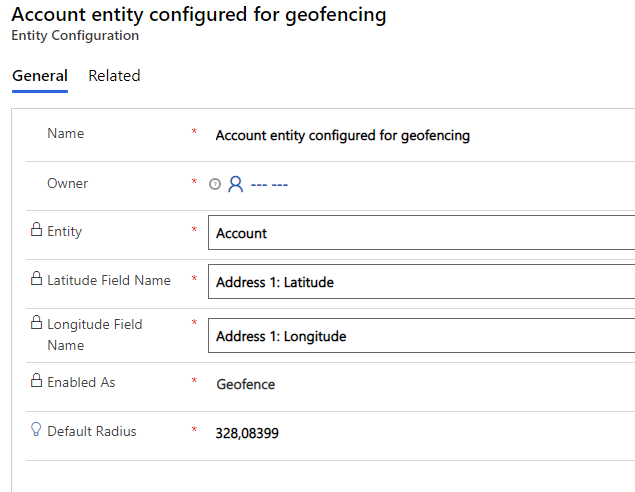Screen dimensions: 635x492
Task: Click the Longitude Field Name label
Action: pyautogui.click(x=95, y=334)
